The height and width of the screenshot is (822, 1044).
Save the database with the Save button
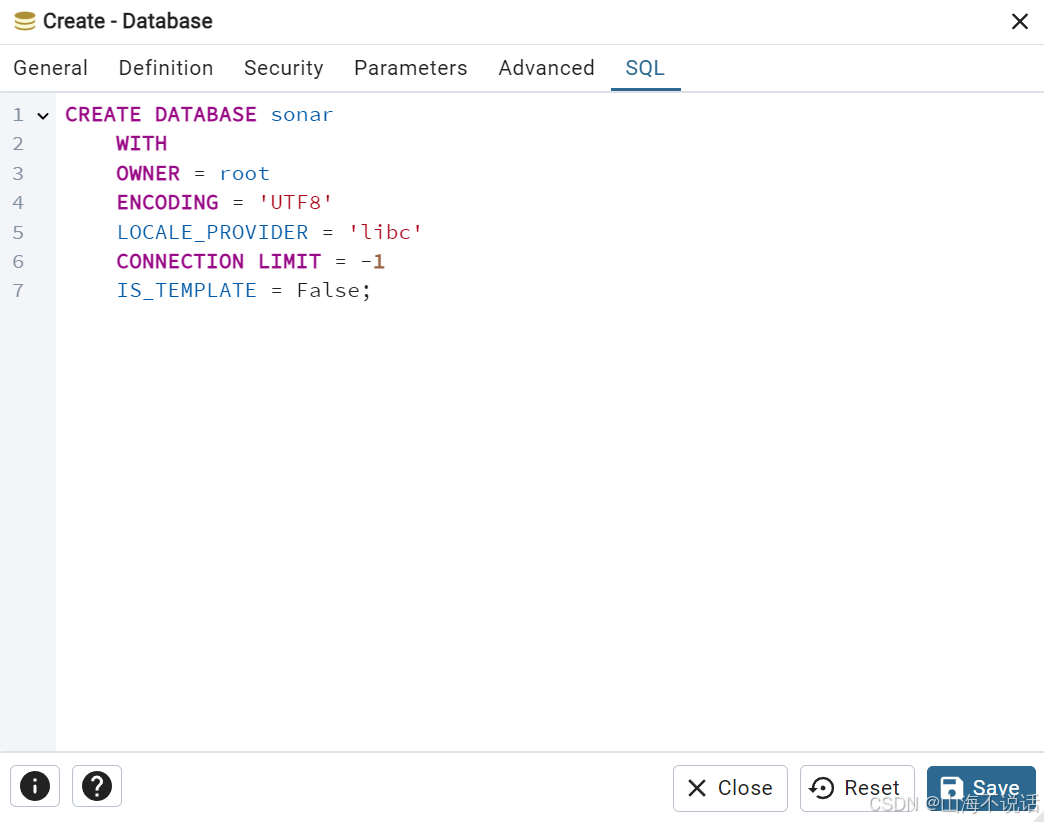[x=981, y=787]
